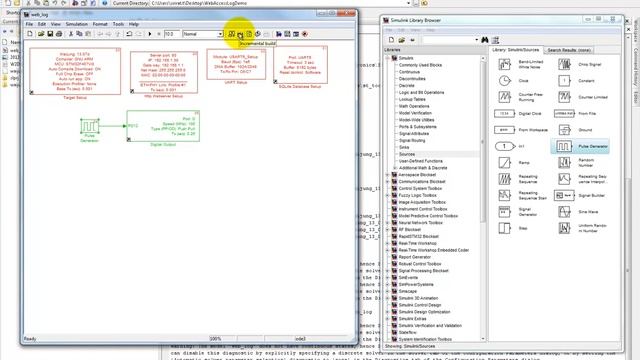Select the Ground block icon in library
This screenshot has height=360, width=640.
[x=564, y=130]
